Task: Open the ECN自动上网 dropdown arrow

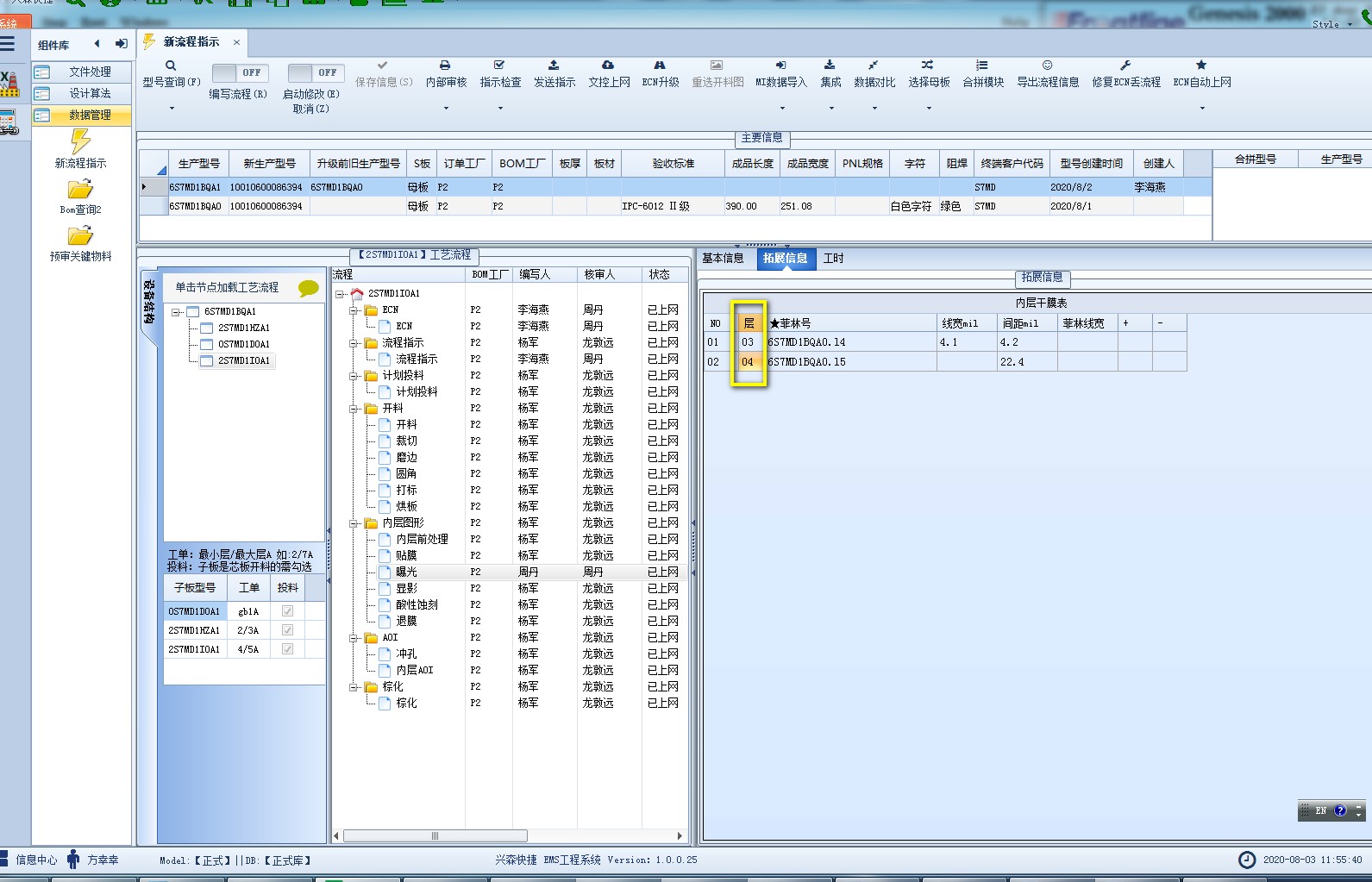Action: pyautogui.click(x=1202, y=109)
